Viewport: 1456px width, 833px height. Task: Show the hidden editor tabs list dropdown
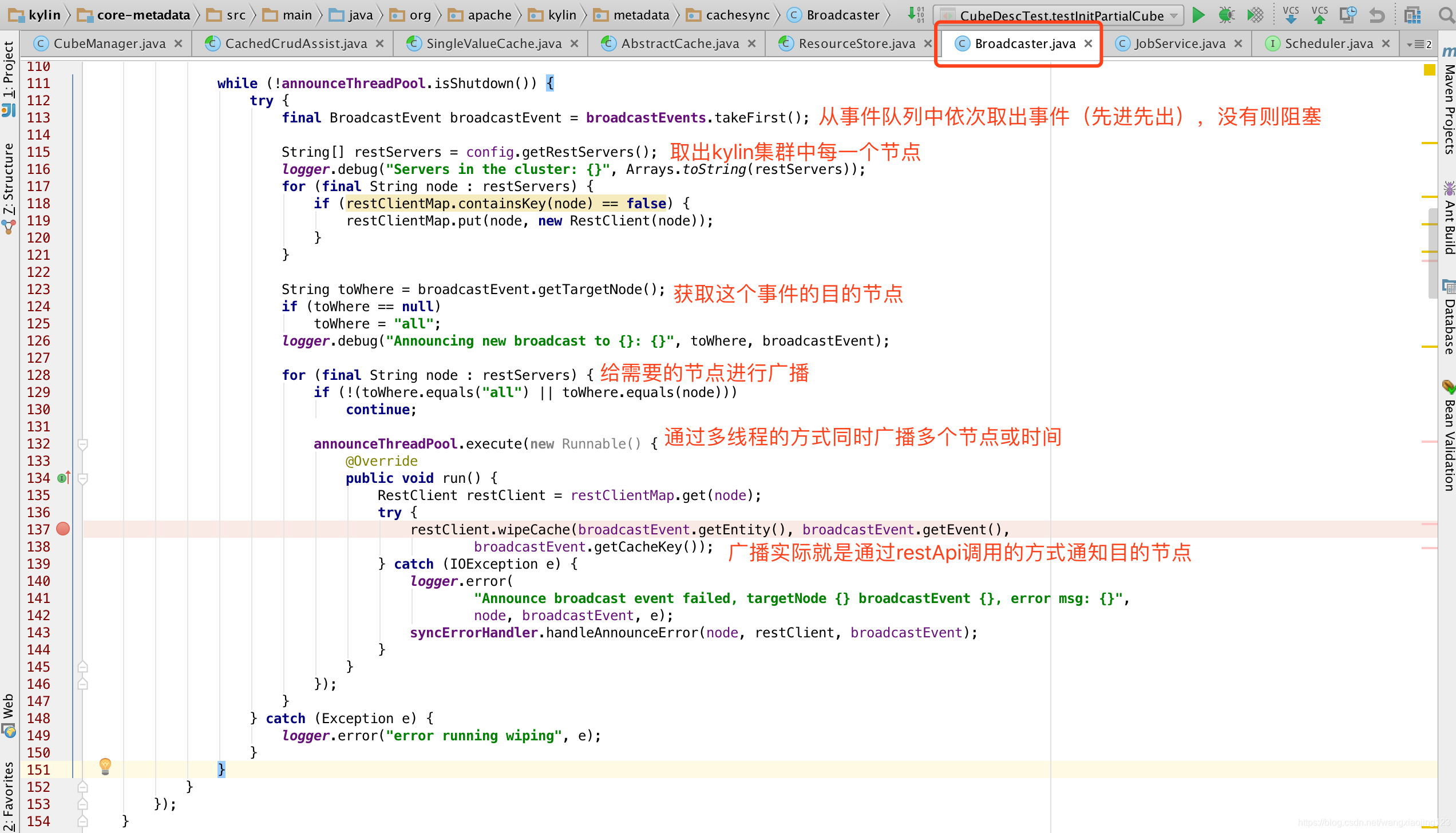(1419, 44)
